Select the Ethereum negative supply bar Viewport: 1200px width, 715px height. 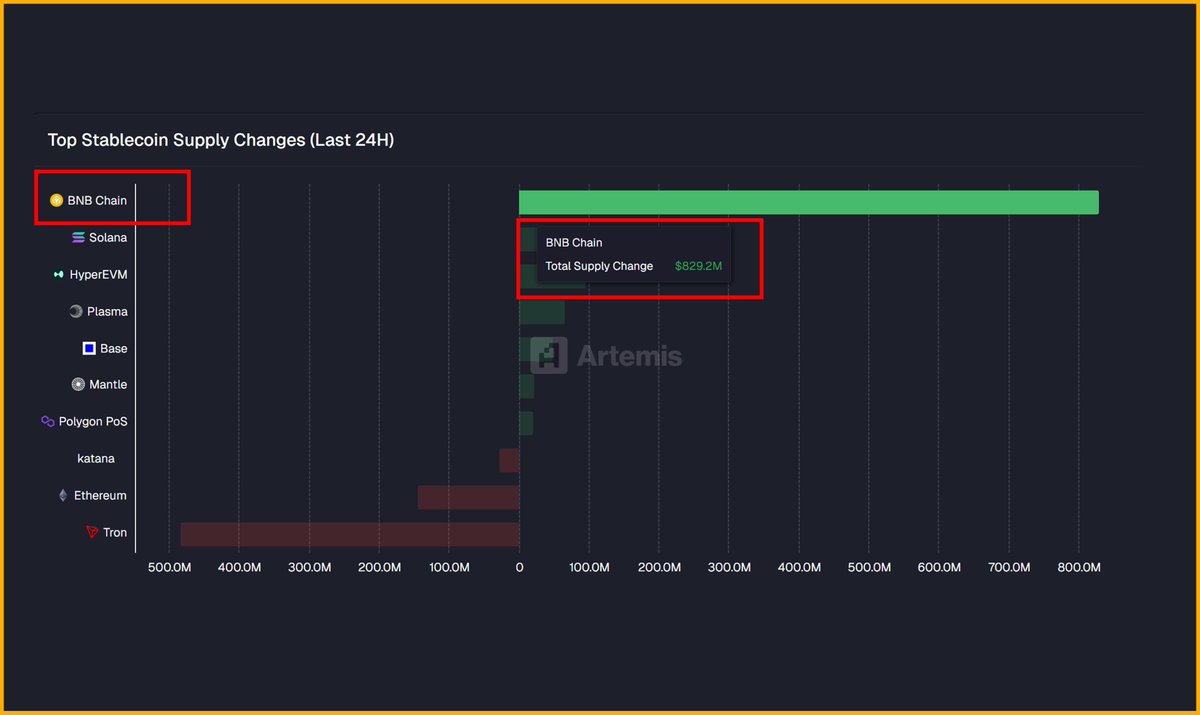coord(468,496)
